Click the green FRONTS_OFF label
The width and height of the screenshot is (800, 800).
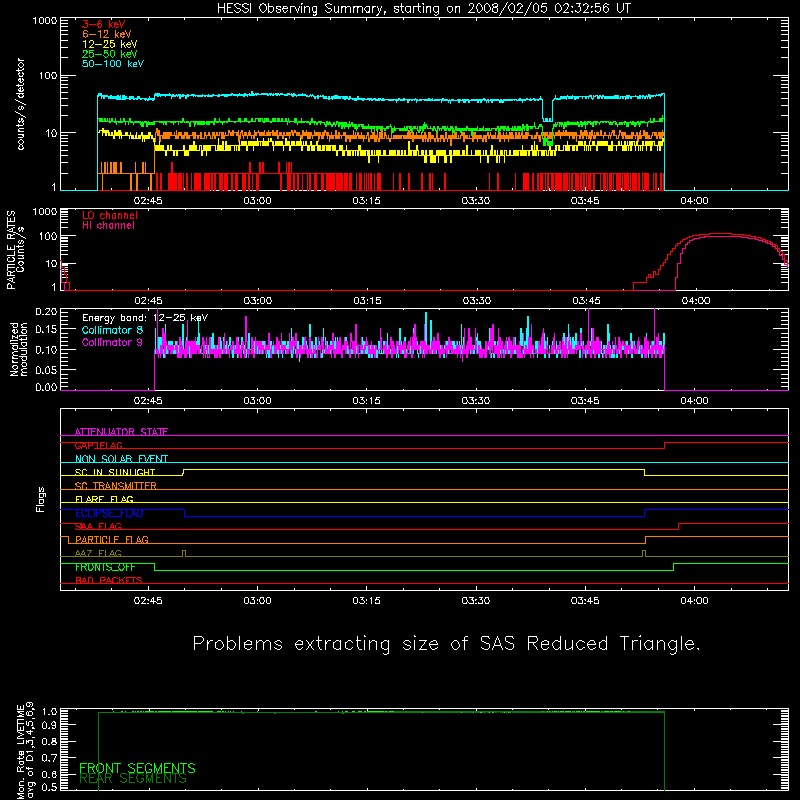click(x=105, y=567)
